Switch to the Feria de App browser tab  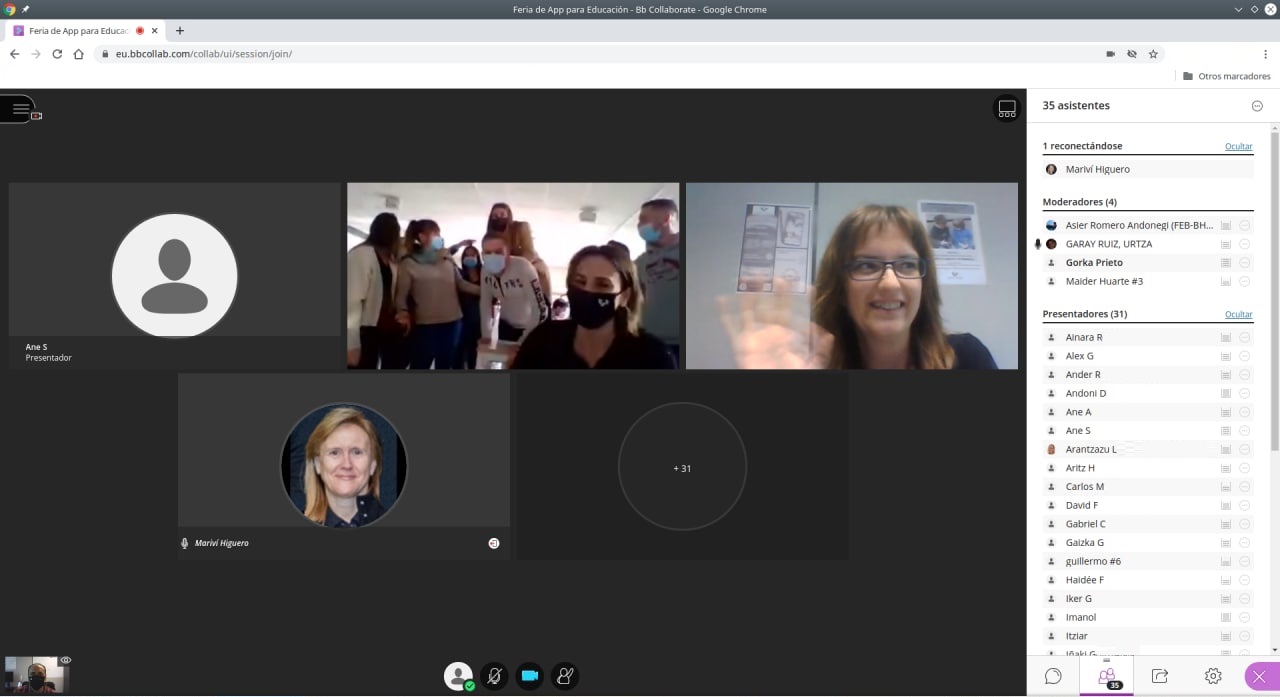coord(80,31)
